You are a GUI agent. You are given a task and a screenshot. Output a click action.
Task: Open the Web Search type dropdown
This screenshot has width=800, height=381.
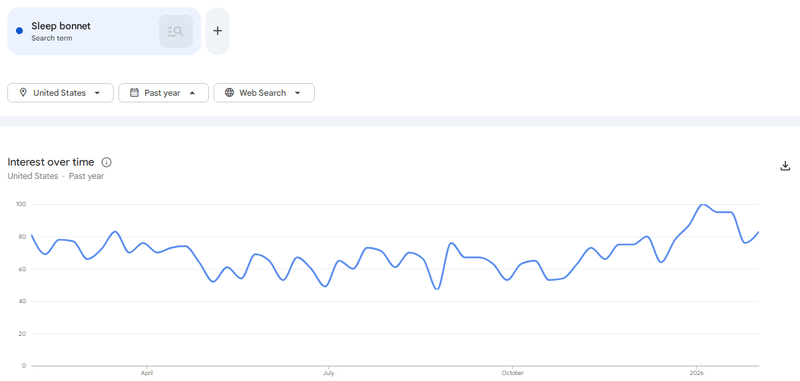[x=264, y=93]
